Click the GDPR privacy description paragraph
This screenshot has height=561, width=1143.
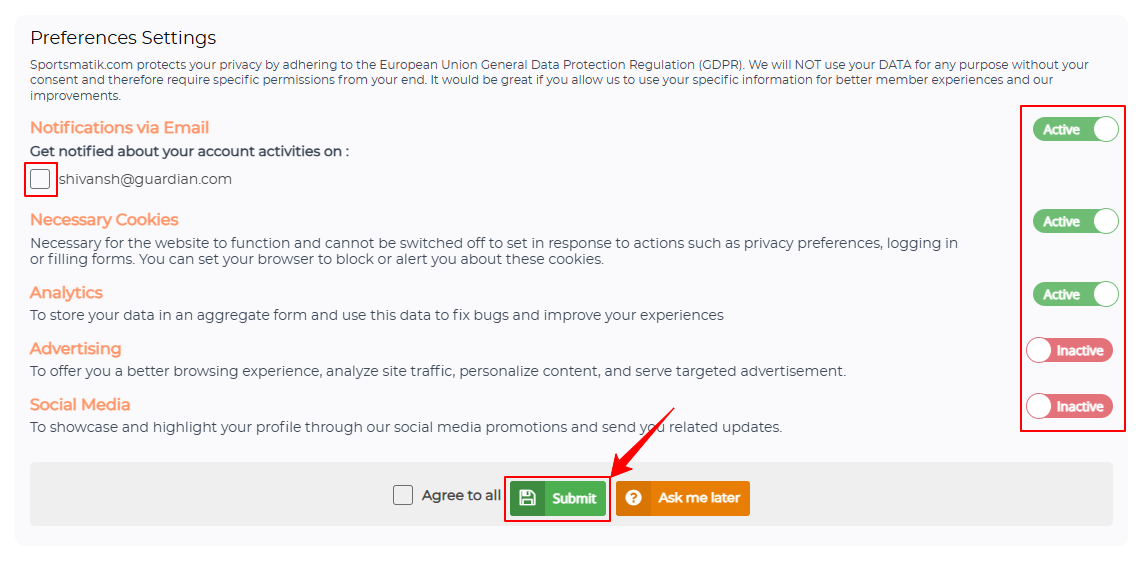pyautogui.click(x=560, y=80)
